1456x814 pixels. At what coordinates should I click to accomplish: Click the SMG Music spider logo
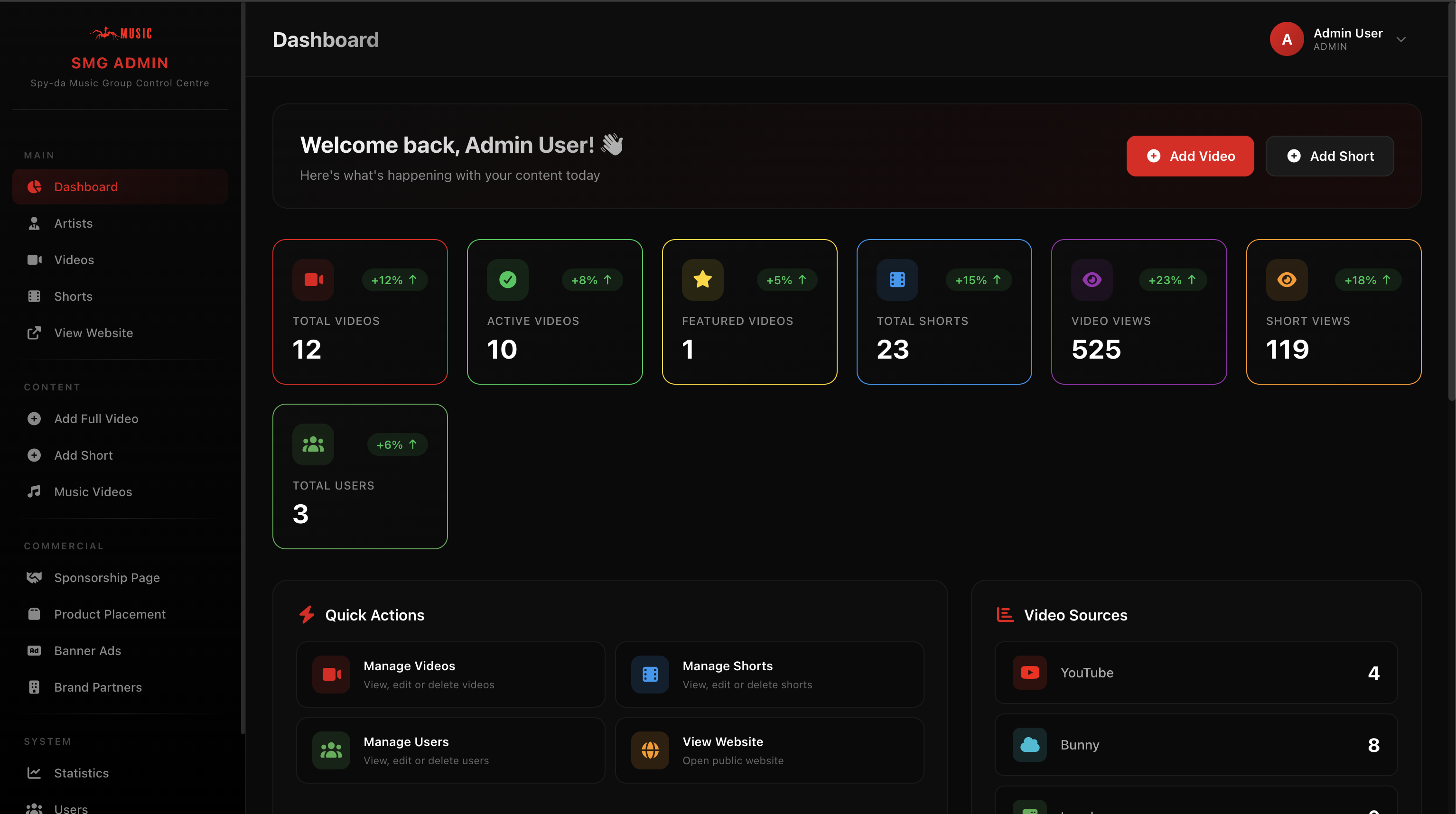click(x=120, y=33)
